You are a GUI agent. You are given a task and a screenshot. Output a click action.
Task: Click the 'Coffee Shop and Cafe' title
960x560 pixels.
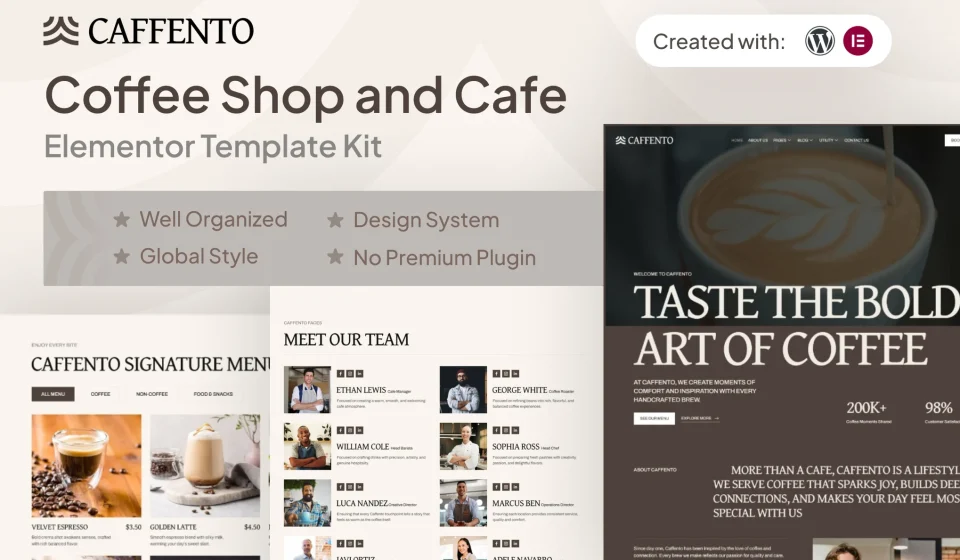(306, 95)
